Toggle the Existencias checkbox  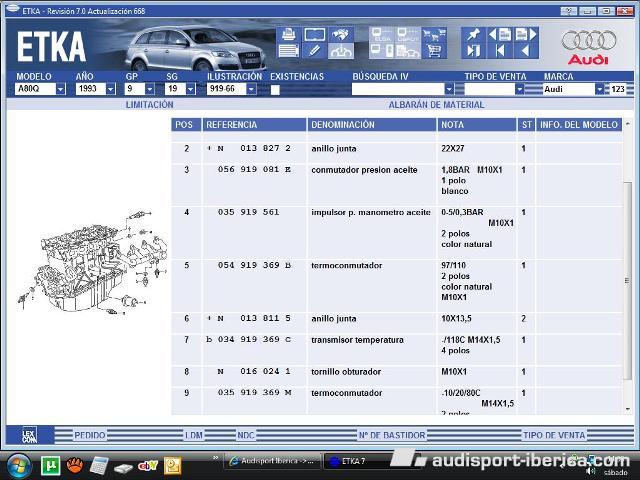[x=275, y=89]
